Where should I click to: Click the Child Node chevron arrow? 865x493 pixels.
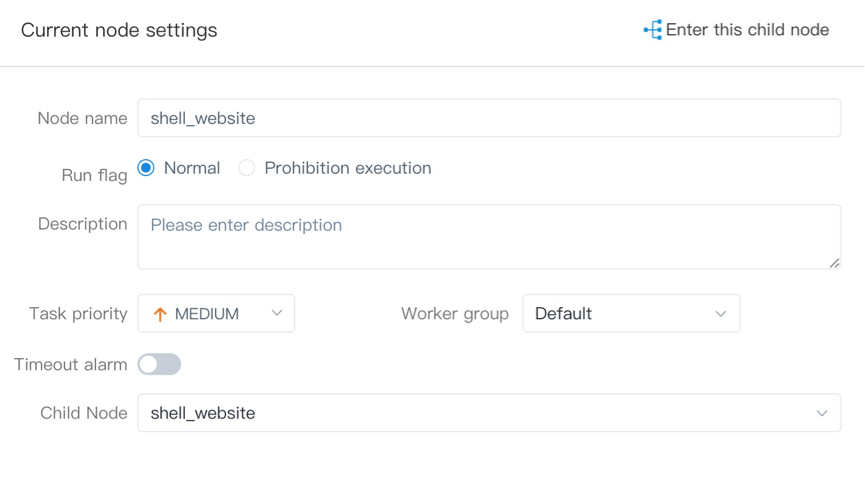coord(821,413)
